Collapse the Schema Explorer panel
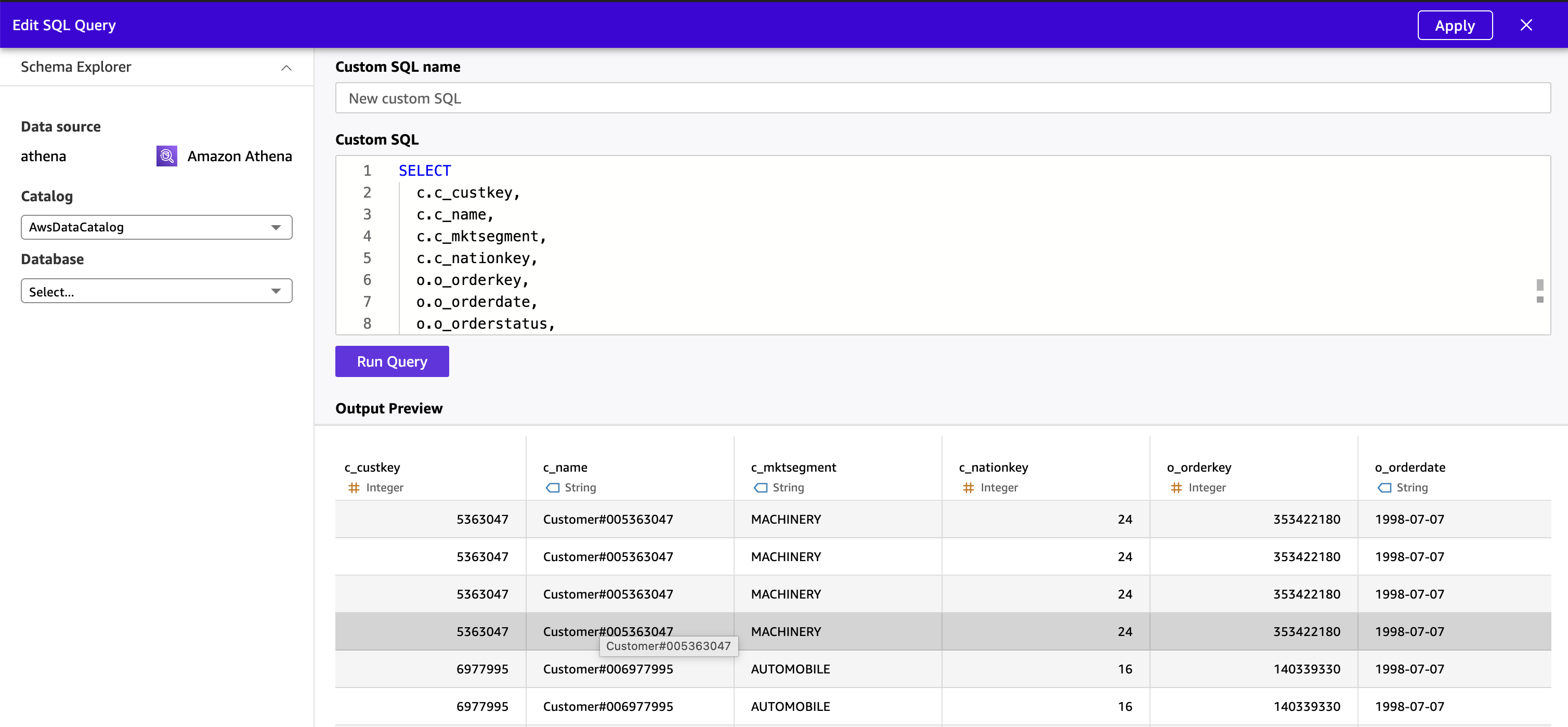The height and width of the screenshot is (727, 1568). pyautogui.click(x=286, y=68)
